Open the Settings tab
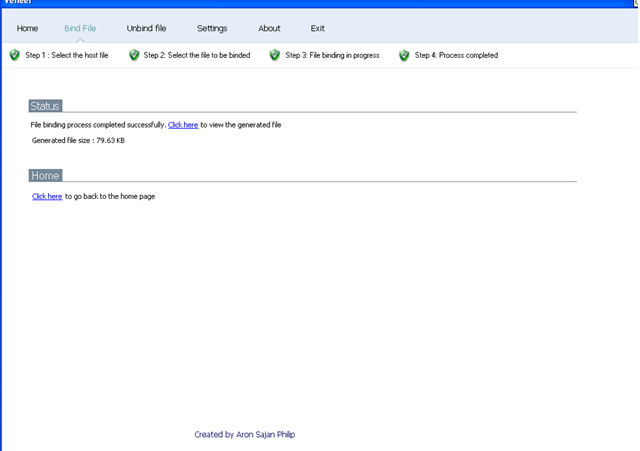 point(212,28)
